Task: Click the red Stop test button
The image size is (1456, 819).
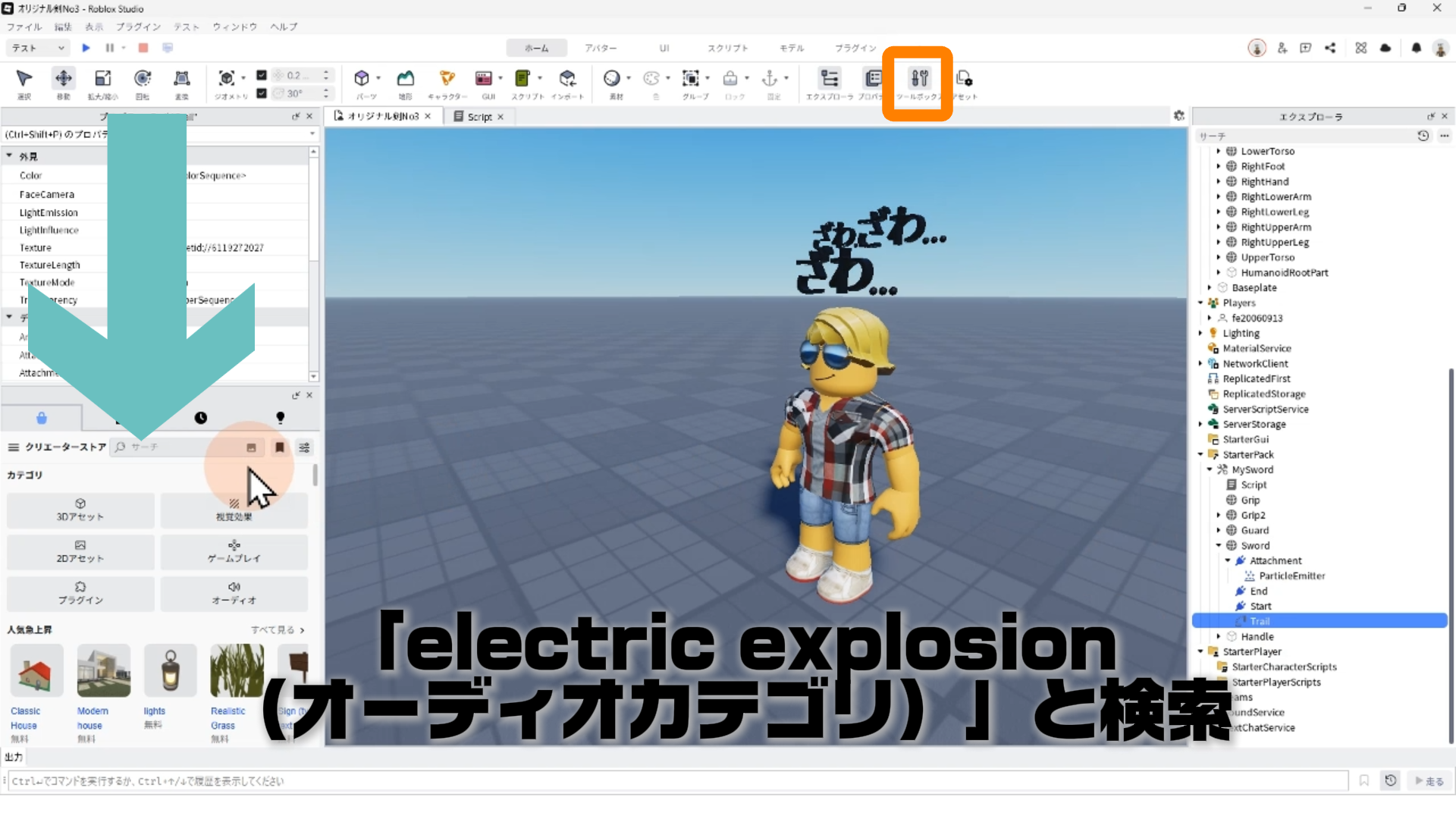Action: [x=143, y=48]
